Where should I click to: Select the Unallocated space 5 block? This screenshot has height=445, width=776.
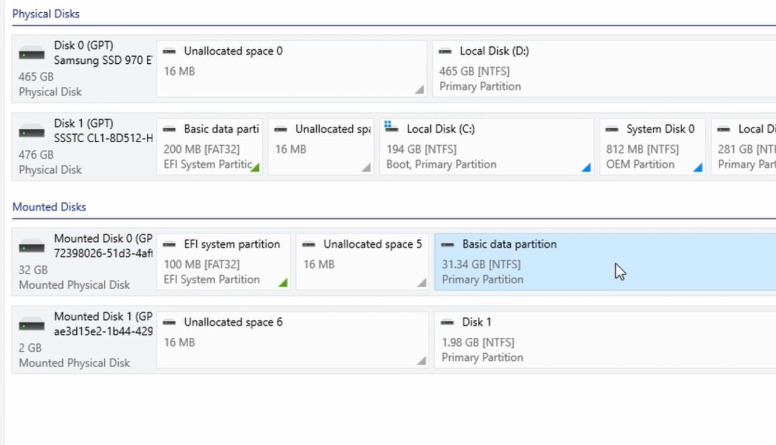pos(362,261)
